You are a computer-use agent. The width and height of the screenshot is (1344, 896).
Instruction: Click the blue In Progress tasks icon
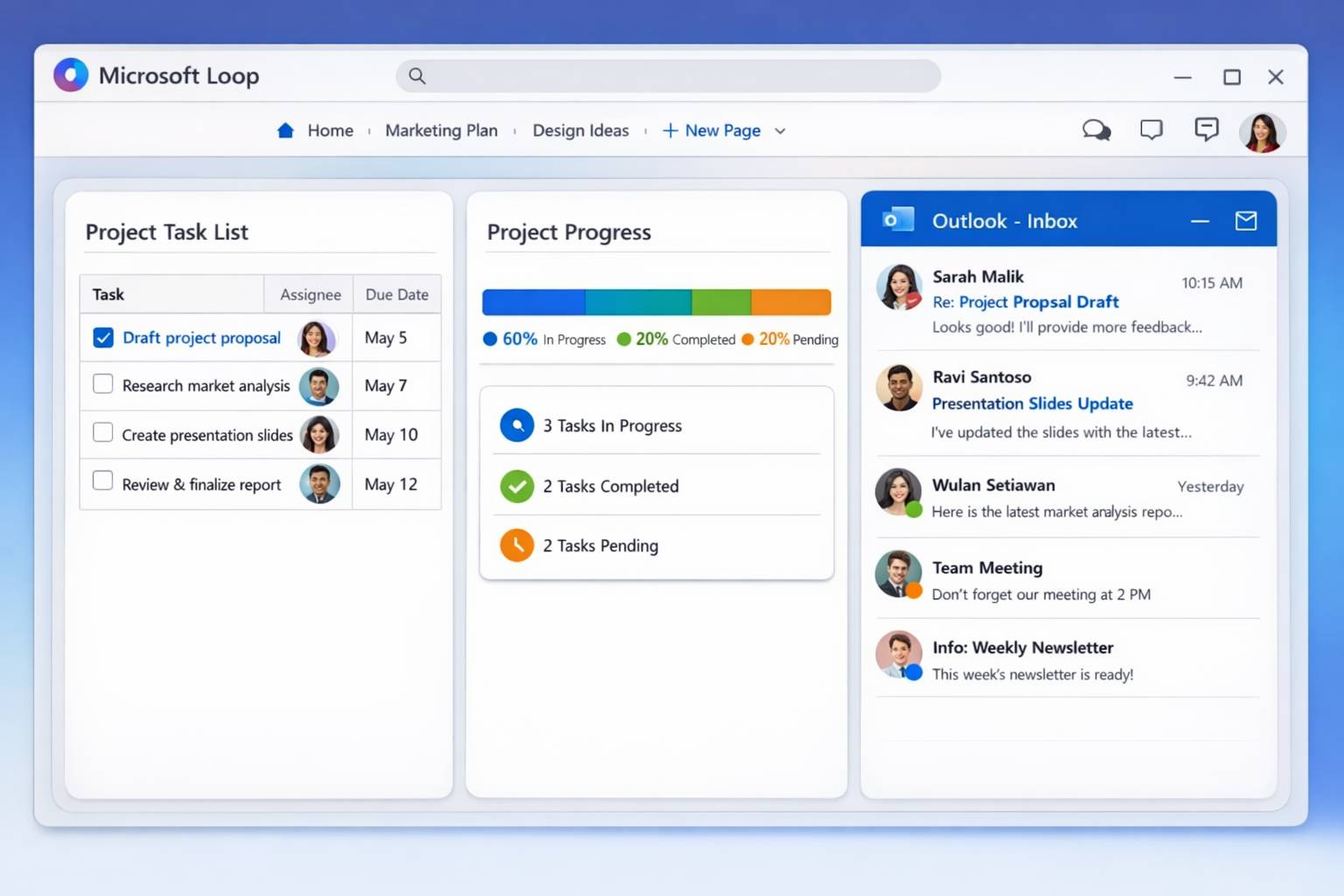click(x=517, y=426)
